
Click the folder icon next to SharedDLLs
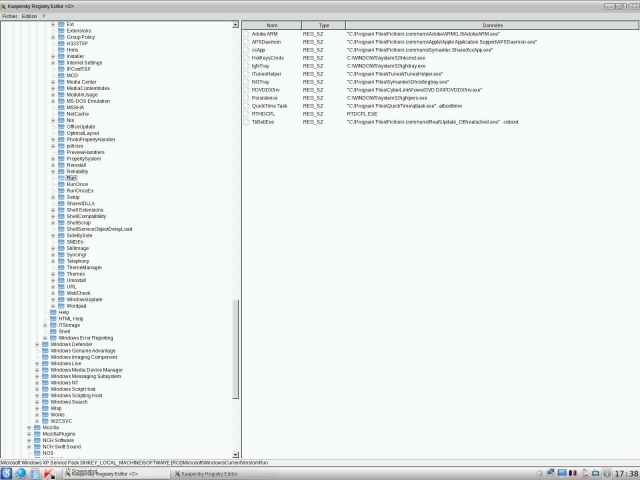[61, 204]
